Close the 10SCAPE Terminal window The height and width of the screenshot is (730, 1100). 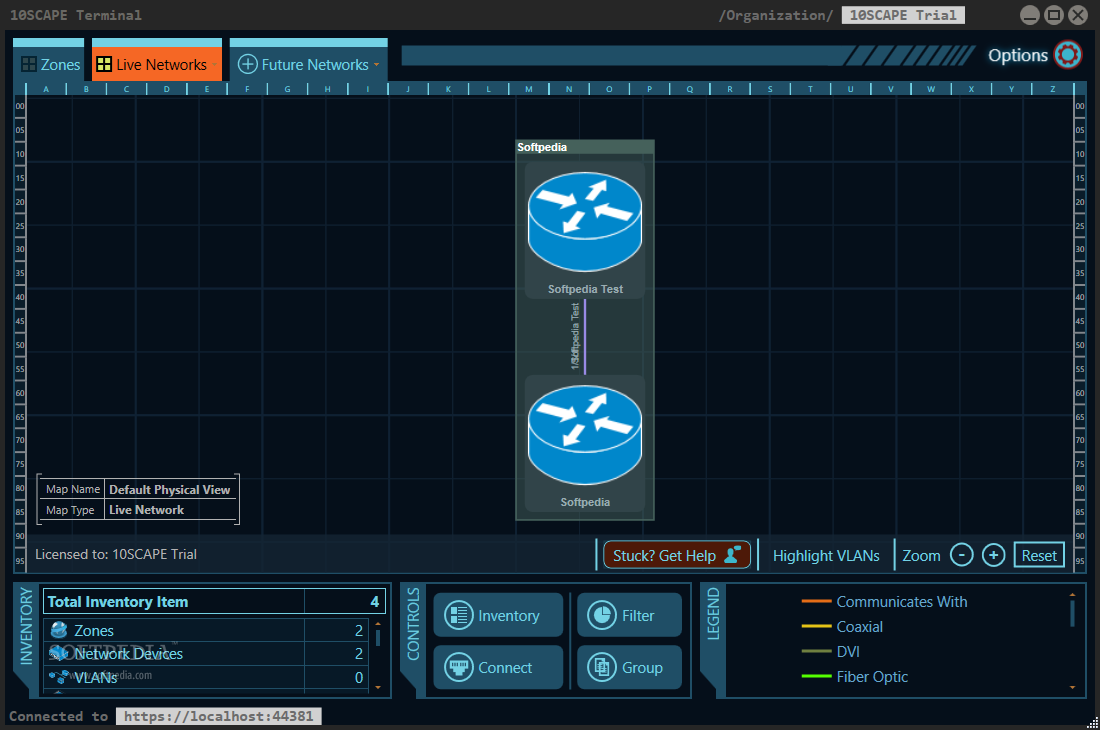pyautogui.click(x=1078, y=15)
